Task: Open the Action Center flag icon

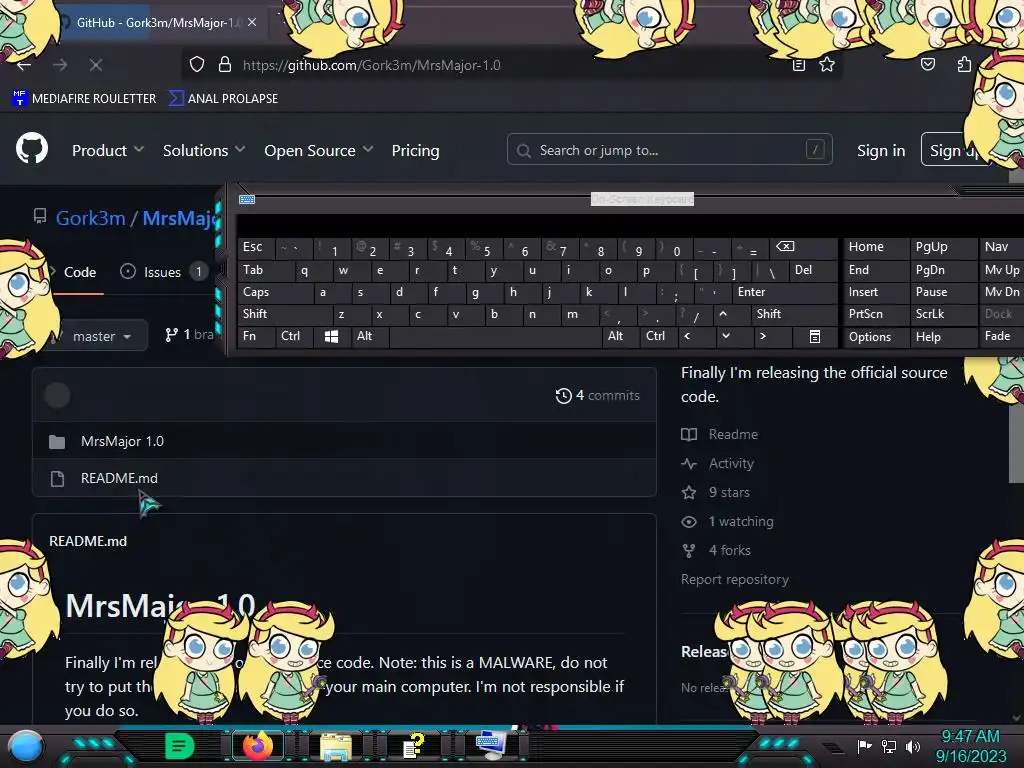Action: 864,746
